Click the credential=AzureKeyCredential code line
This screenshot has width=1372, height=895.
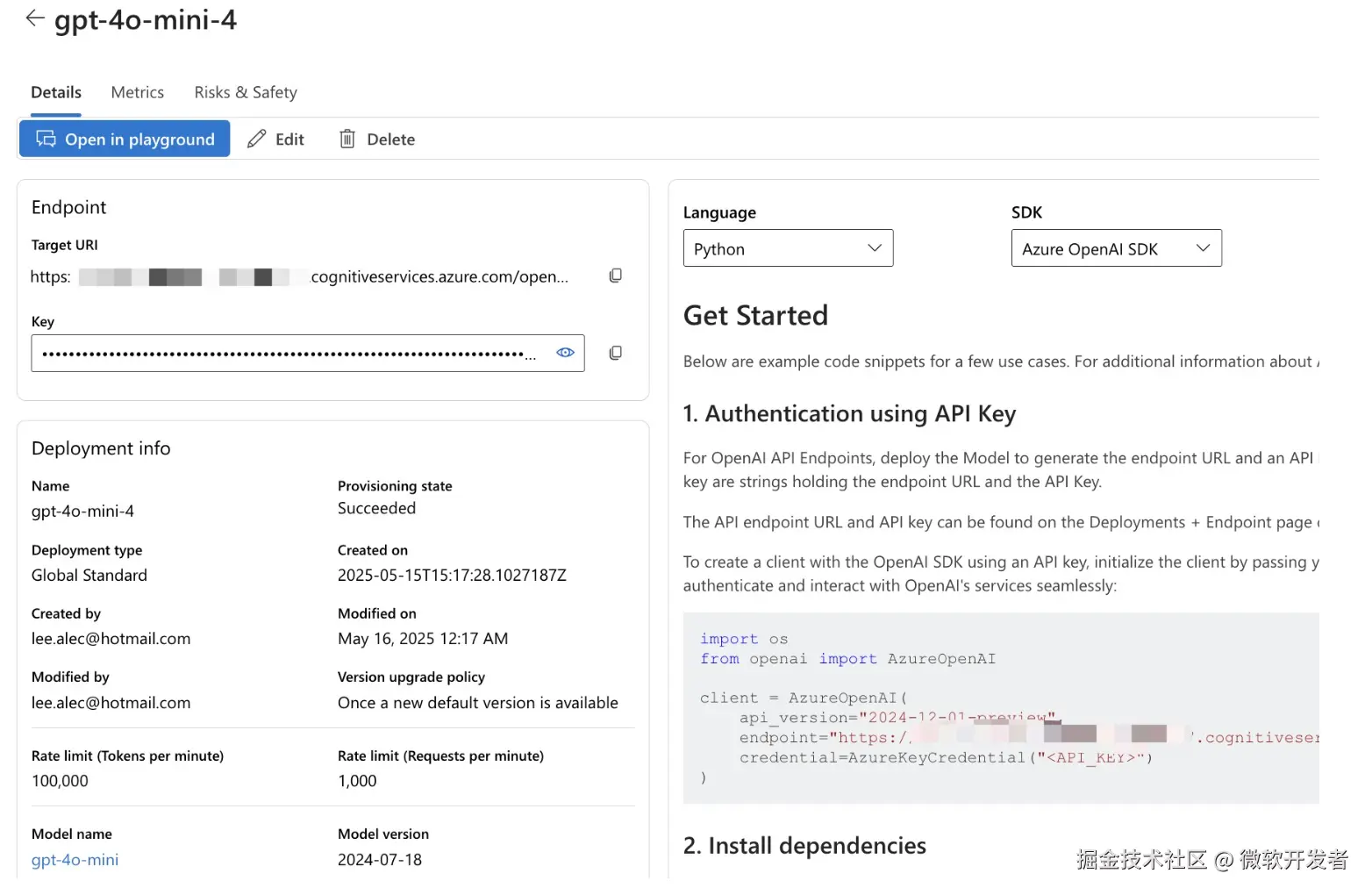tap(946, 757)
